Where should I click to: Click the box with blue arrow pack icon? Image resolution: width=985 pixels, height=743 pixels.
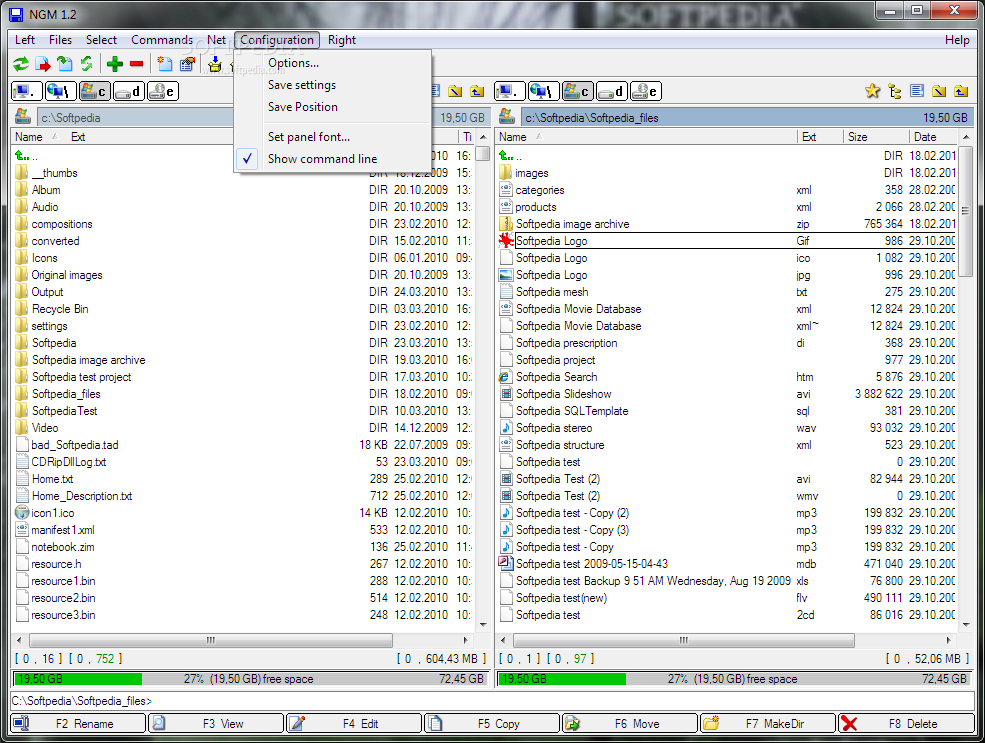coord(215,64)
